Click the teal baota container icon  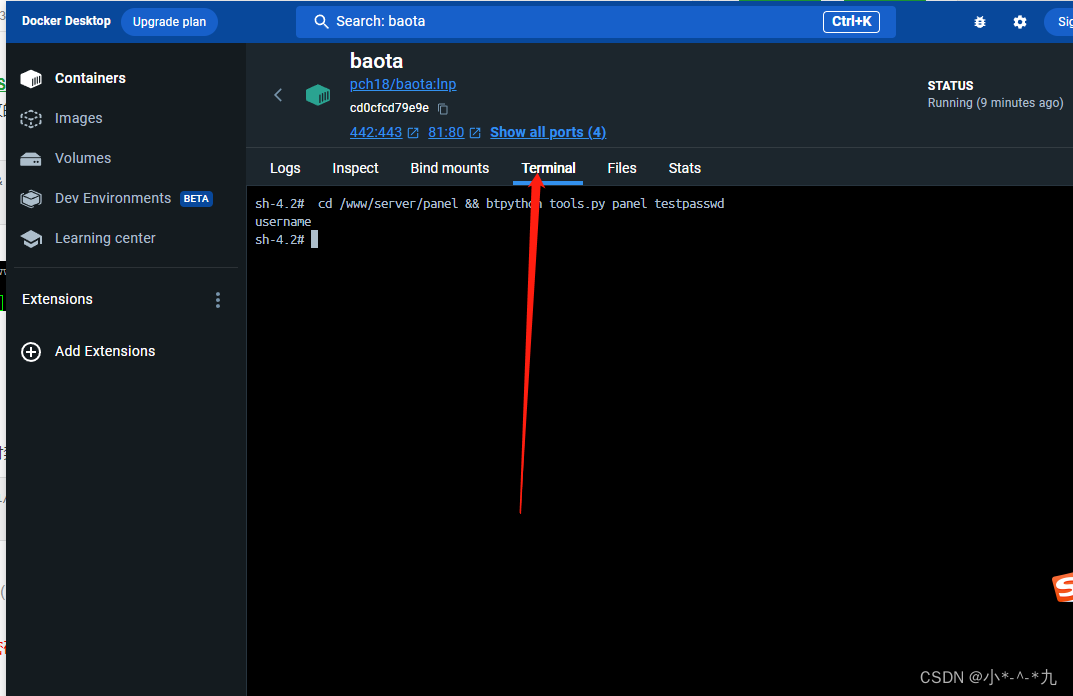pyautogui.click(x=318, y=94)
